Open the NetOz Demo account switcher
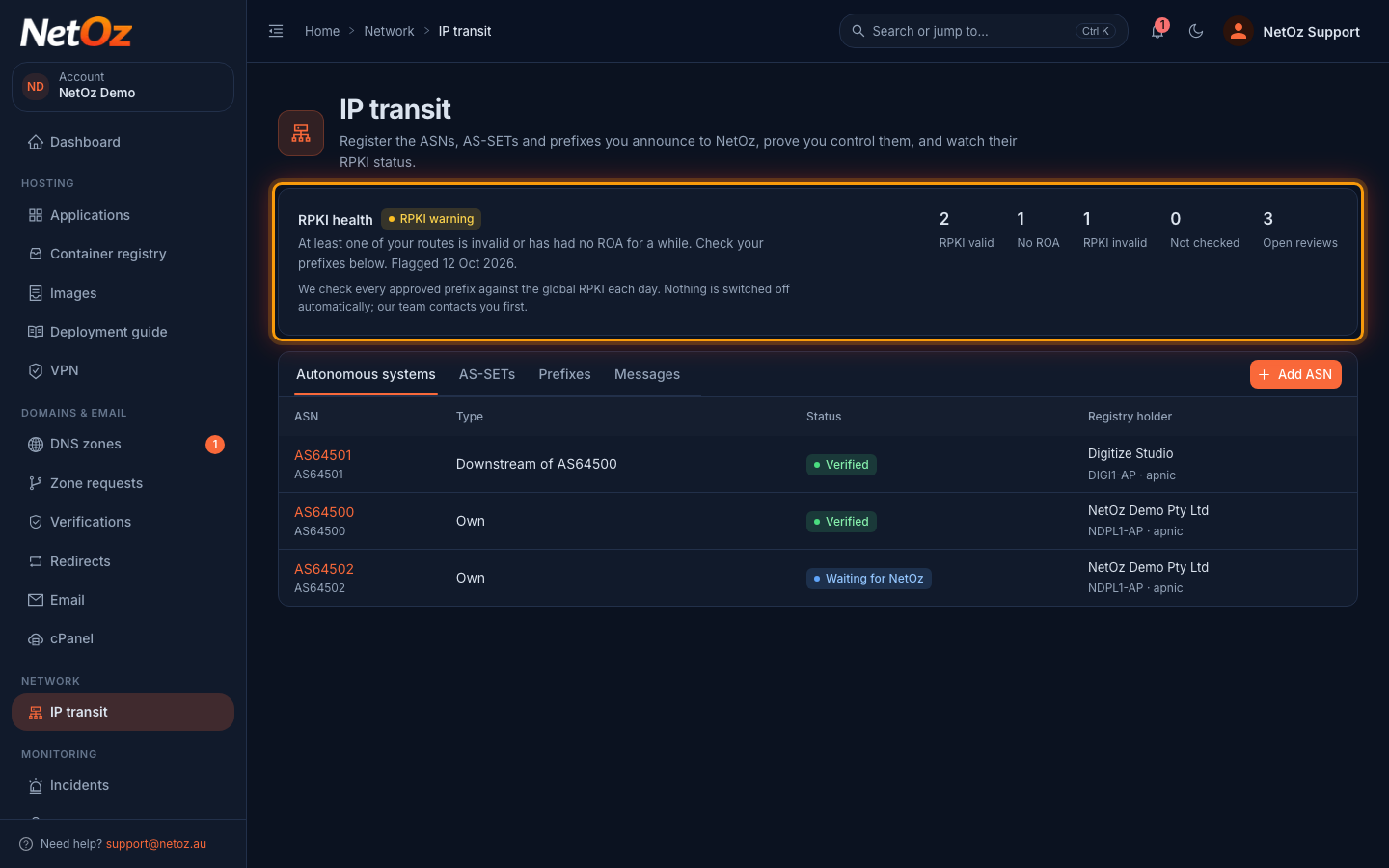 pos(123,87)
